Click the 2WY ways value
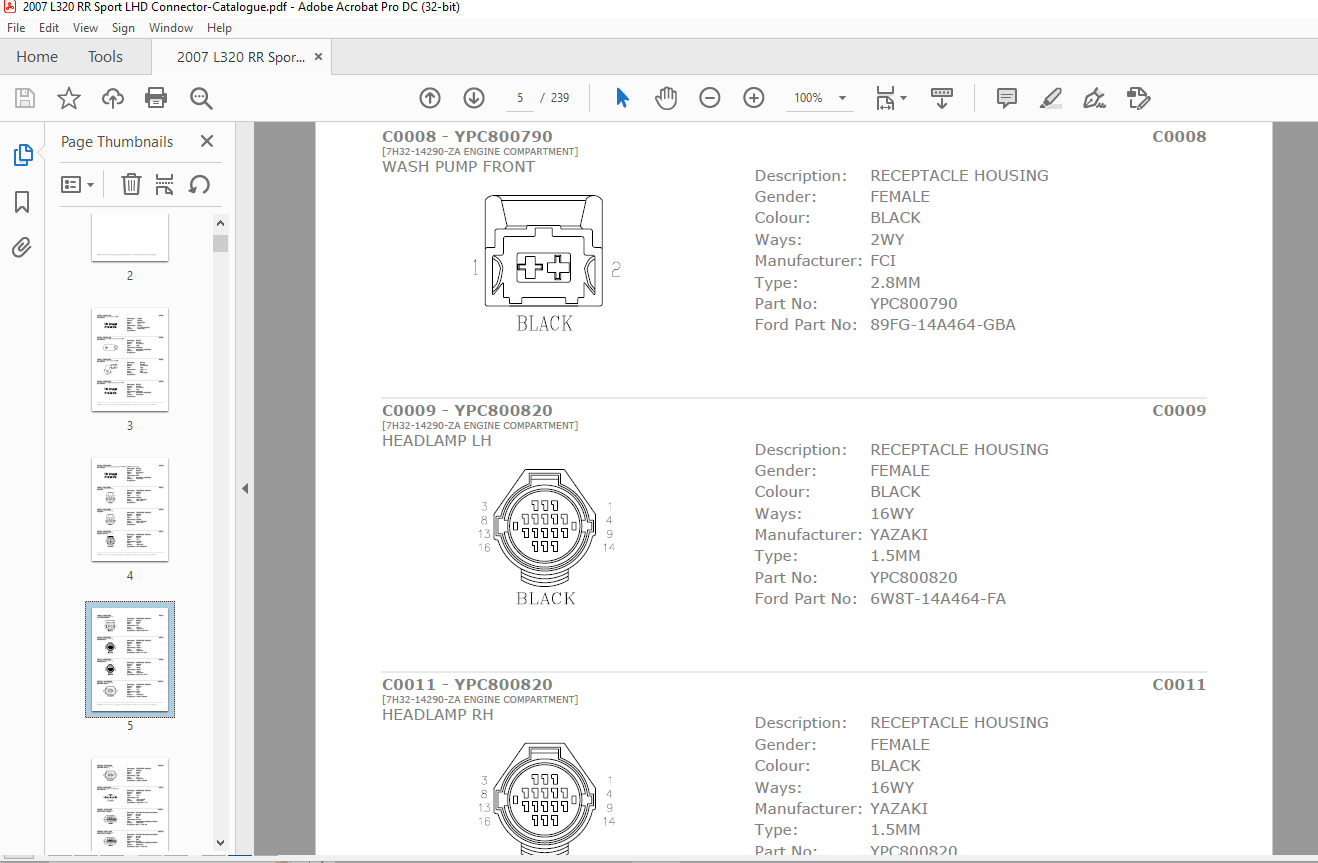This screenshot has height=863, width=1318. 887,240
